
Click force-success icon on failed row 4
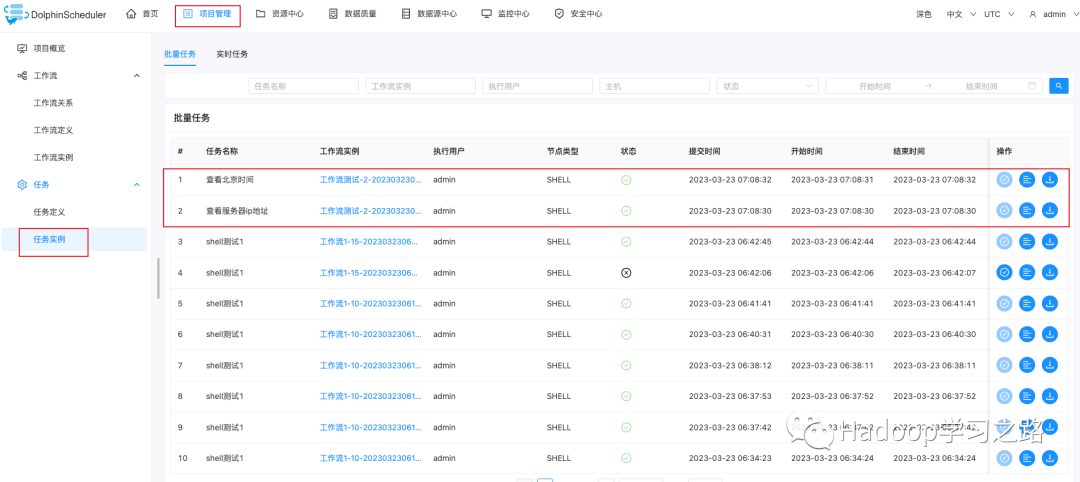pos(1004,273)
